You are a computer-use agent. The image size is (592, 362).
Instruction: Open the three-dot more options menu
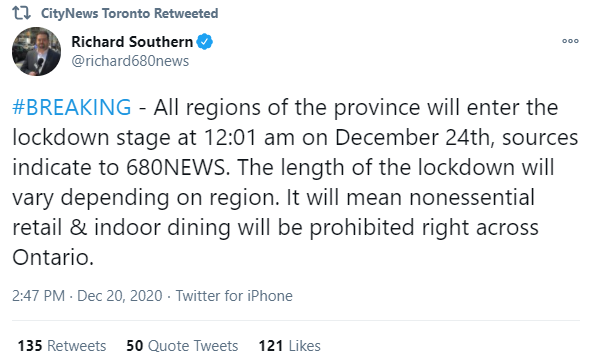pos(570,41)
